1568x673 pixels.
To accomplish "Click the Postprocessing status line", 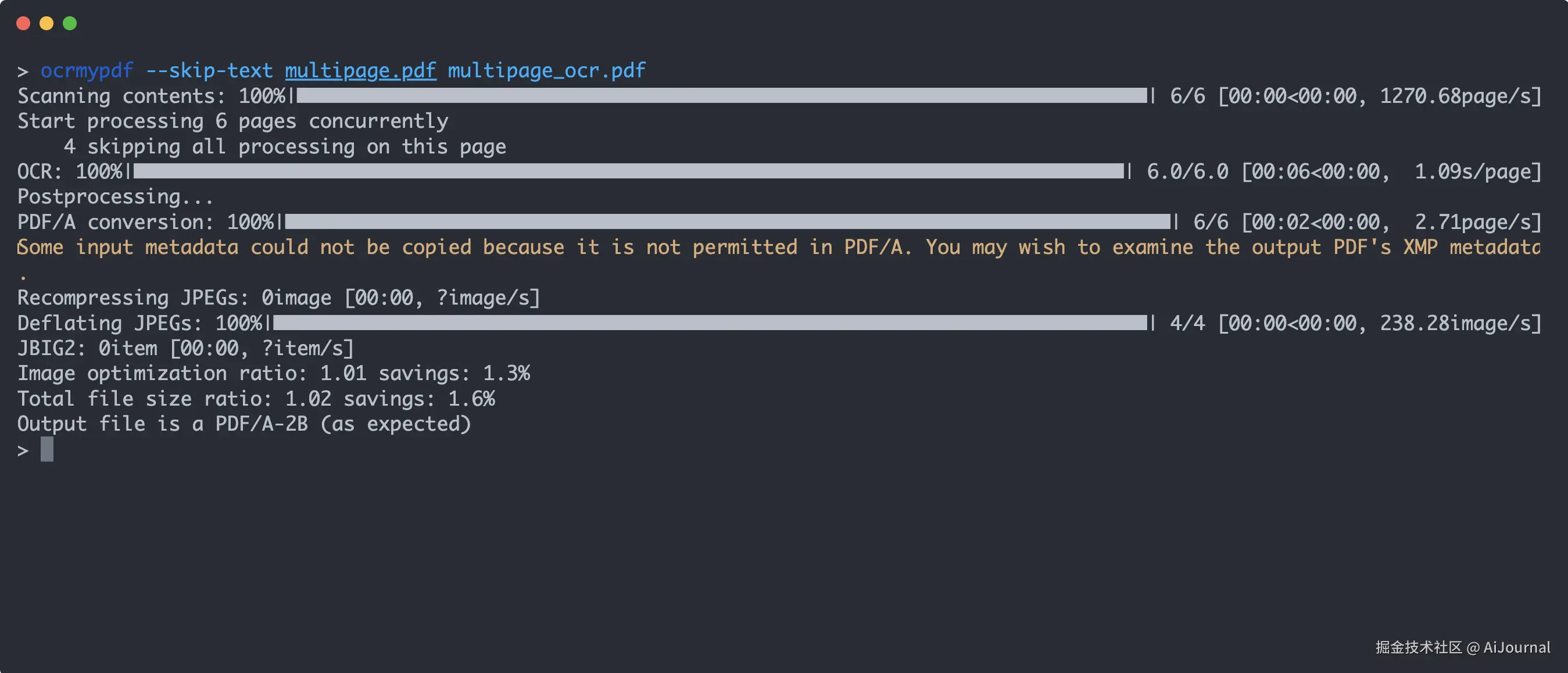I will click(x=114, y=196).
